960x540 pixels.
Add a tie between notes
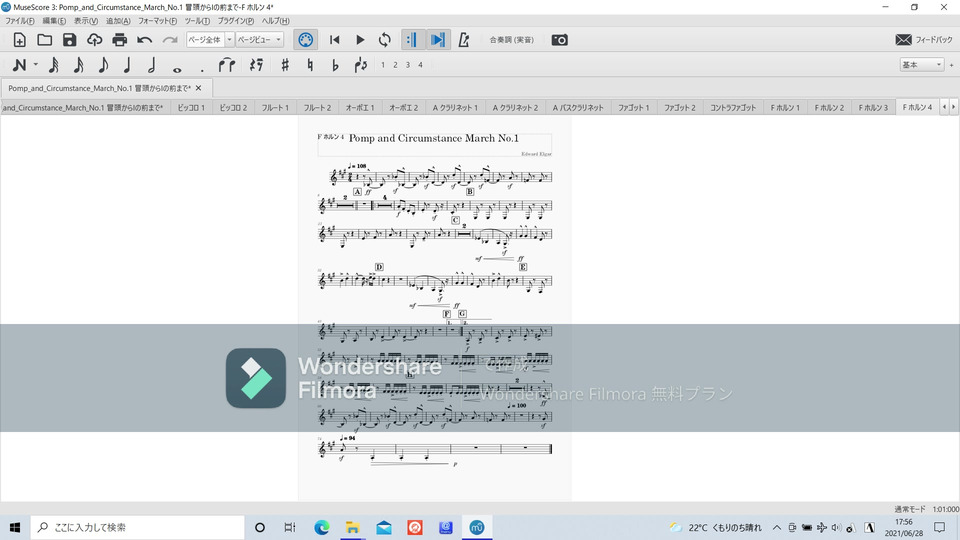click(x=227, y=65)
